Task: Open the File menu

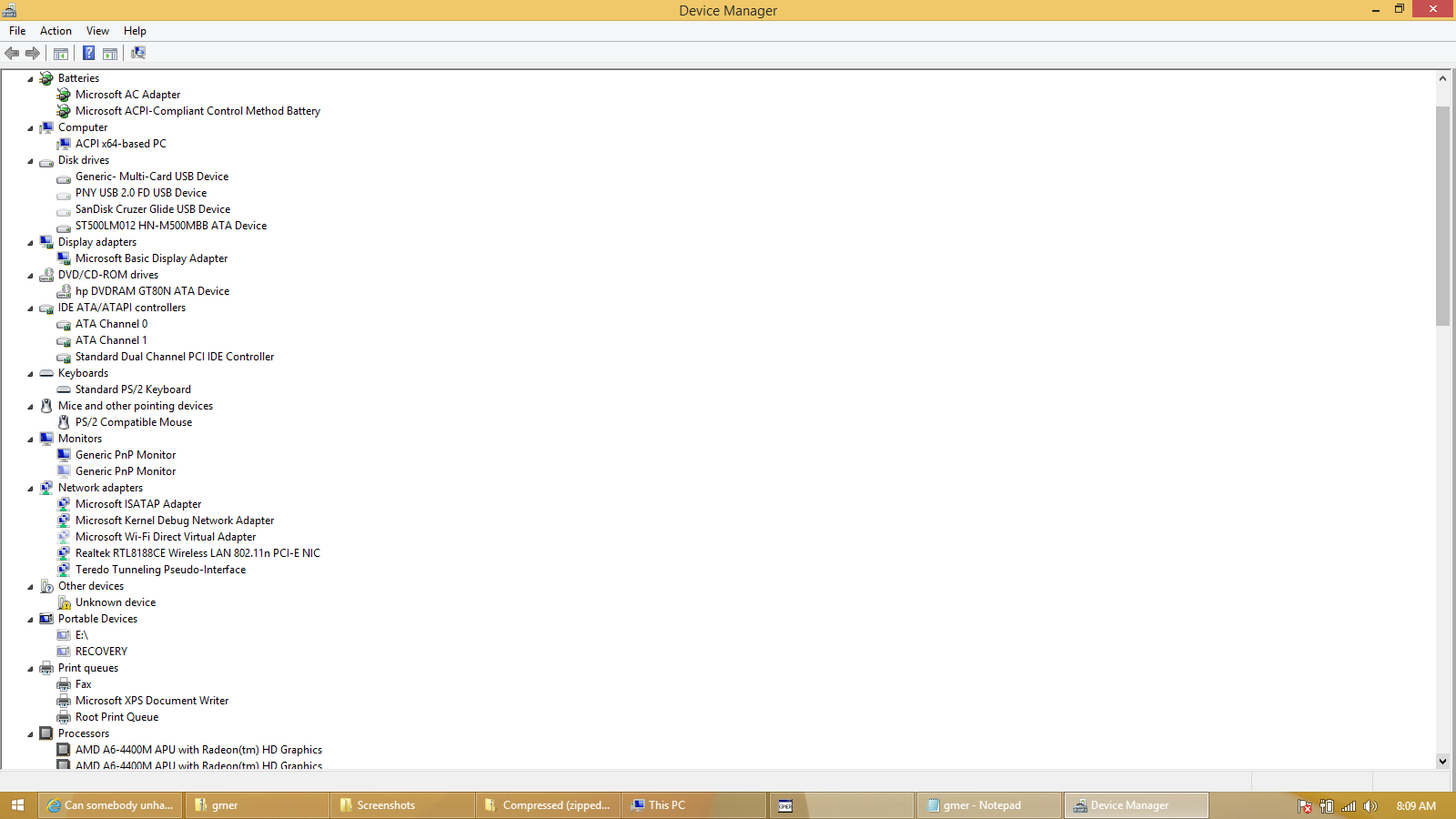Action: coord(17,31)
